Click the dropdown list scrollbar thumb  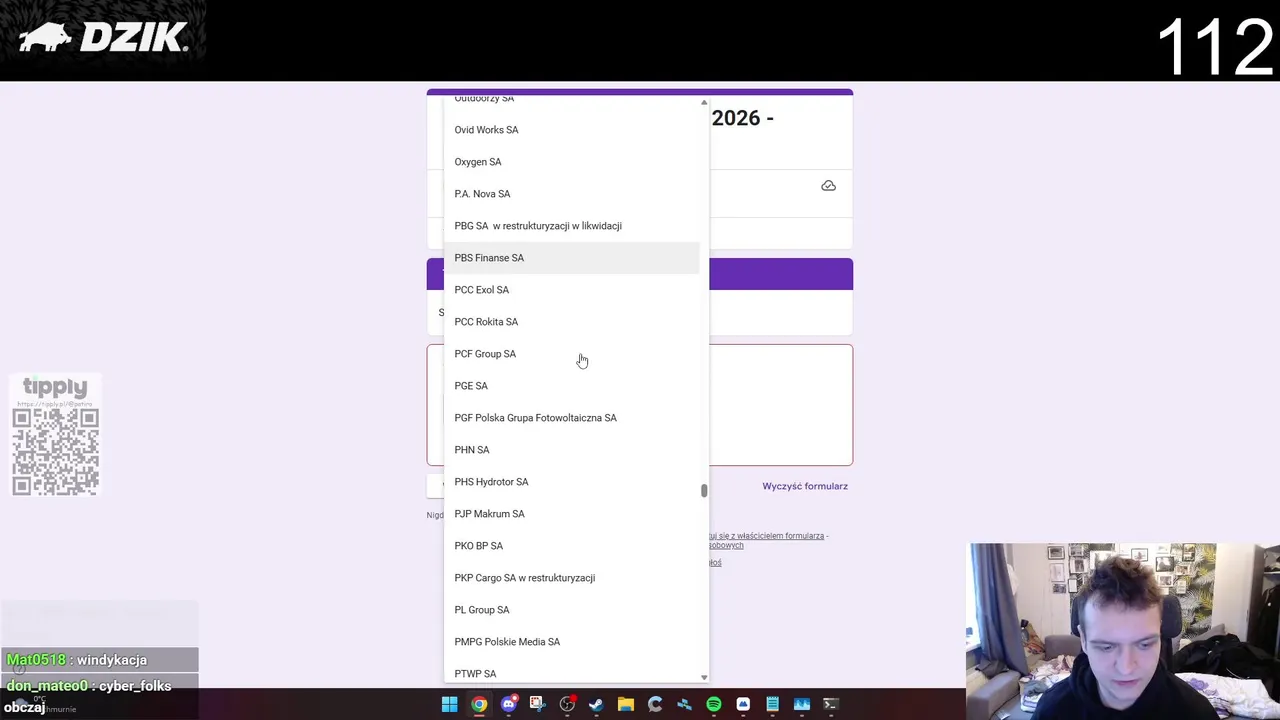click(704, 490)
